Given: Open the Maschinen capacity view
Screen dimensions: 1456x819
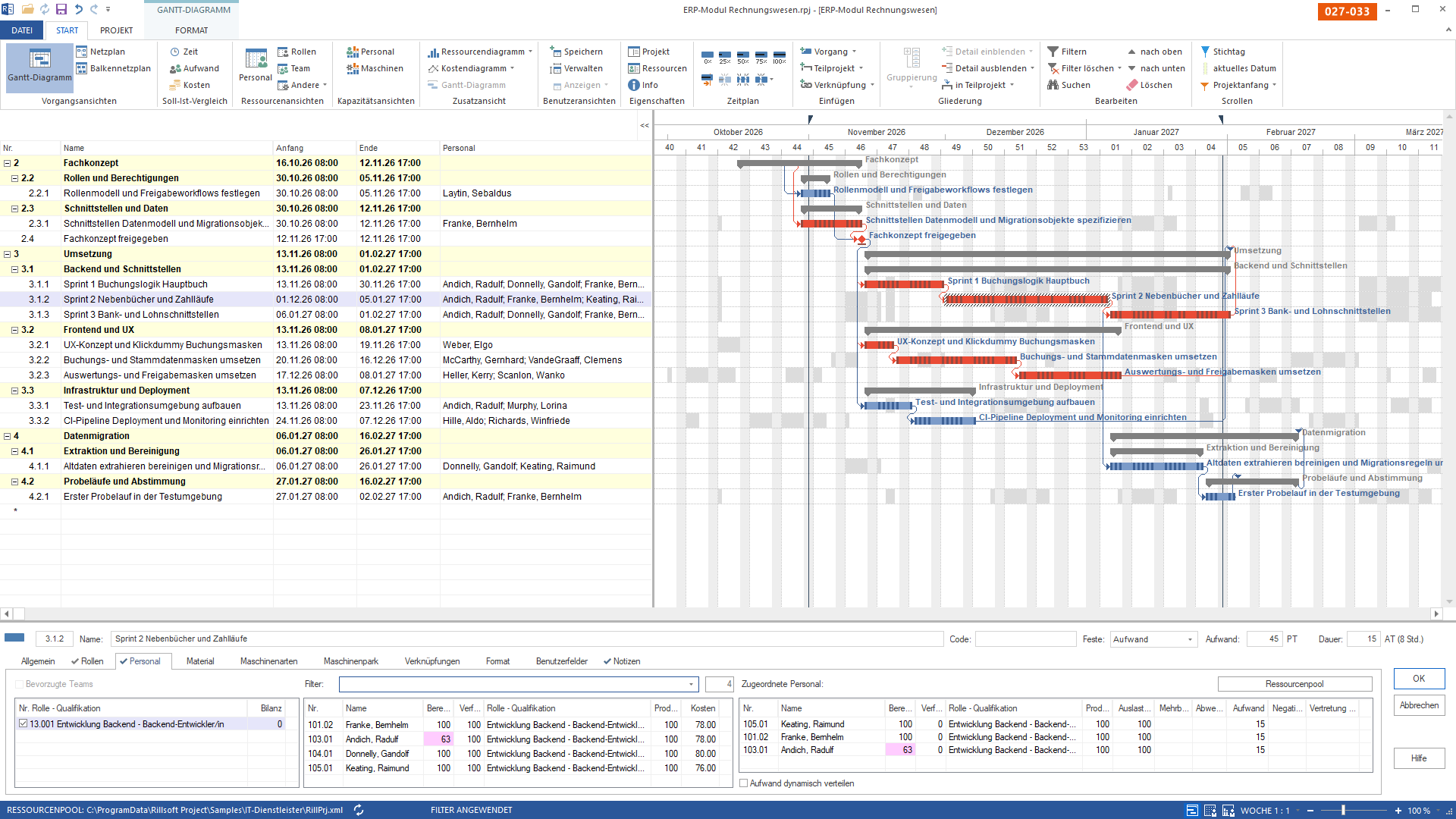Looking at the screenshot, I should 375,68.
